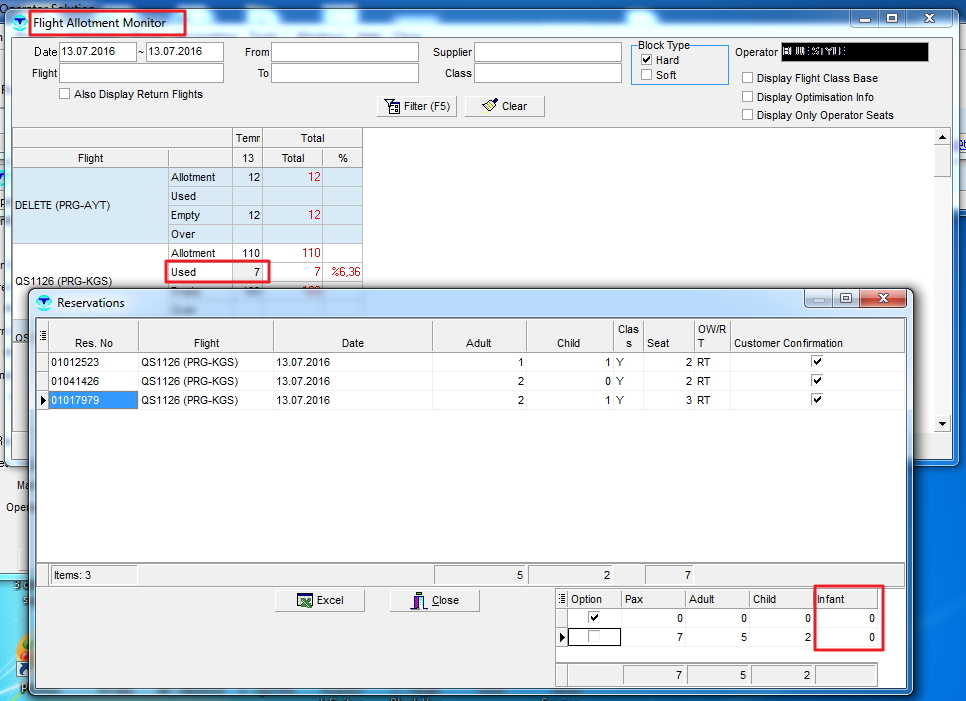Enable the Soft block type checkbox
The height and width of the screenshot is (701, 966).
[647, 75]
